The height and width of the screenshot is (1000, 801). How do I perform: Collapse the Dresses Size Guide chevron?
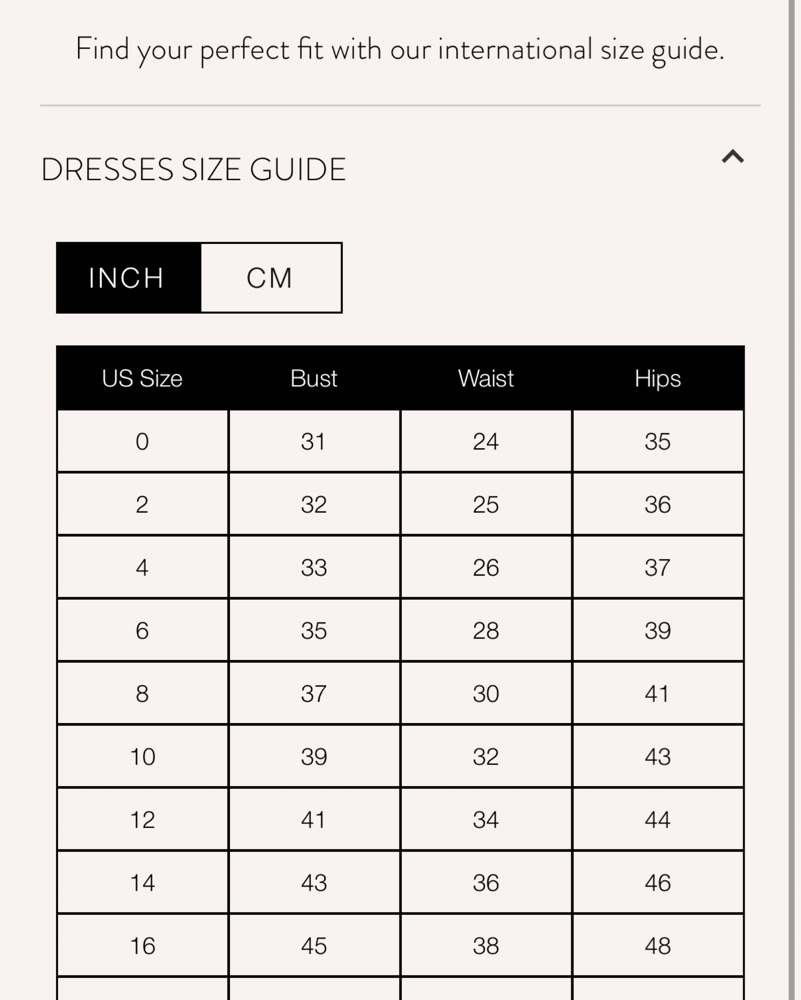(x=733, y=156)
